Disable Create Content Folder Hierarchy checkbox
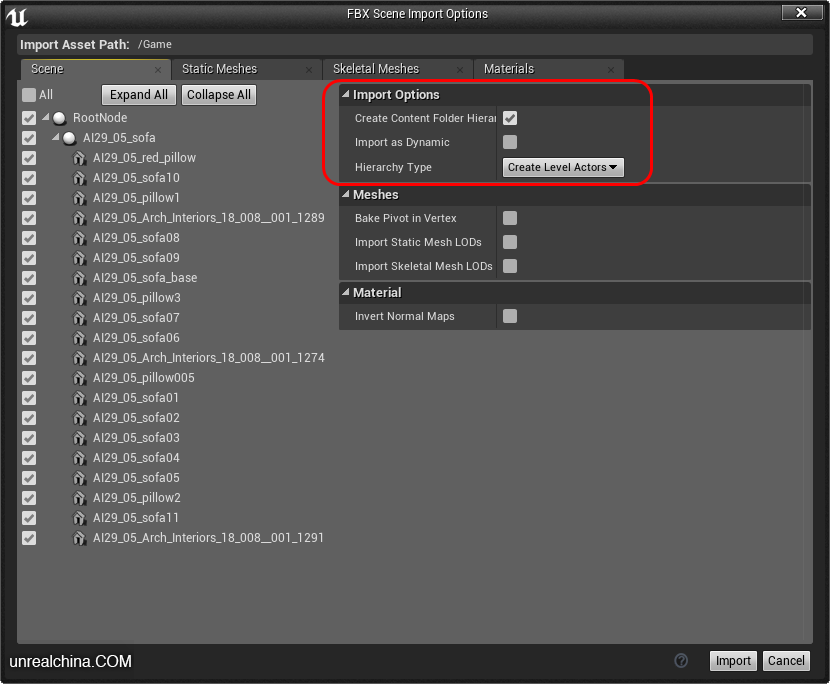The image size is (830, 684). pos(510,118)
